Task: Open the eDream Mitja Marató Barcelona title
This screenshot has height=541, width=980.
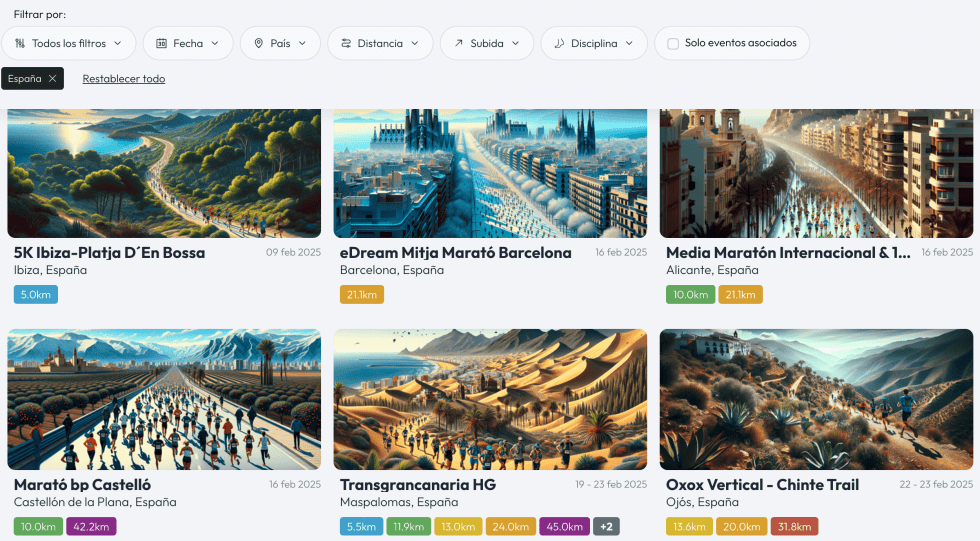Action: (x=456, y=253)
